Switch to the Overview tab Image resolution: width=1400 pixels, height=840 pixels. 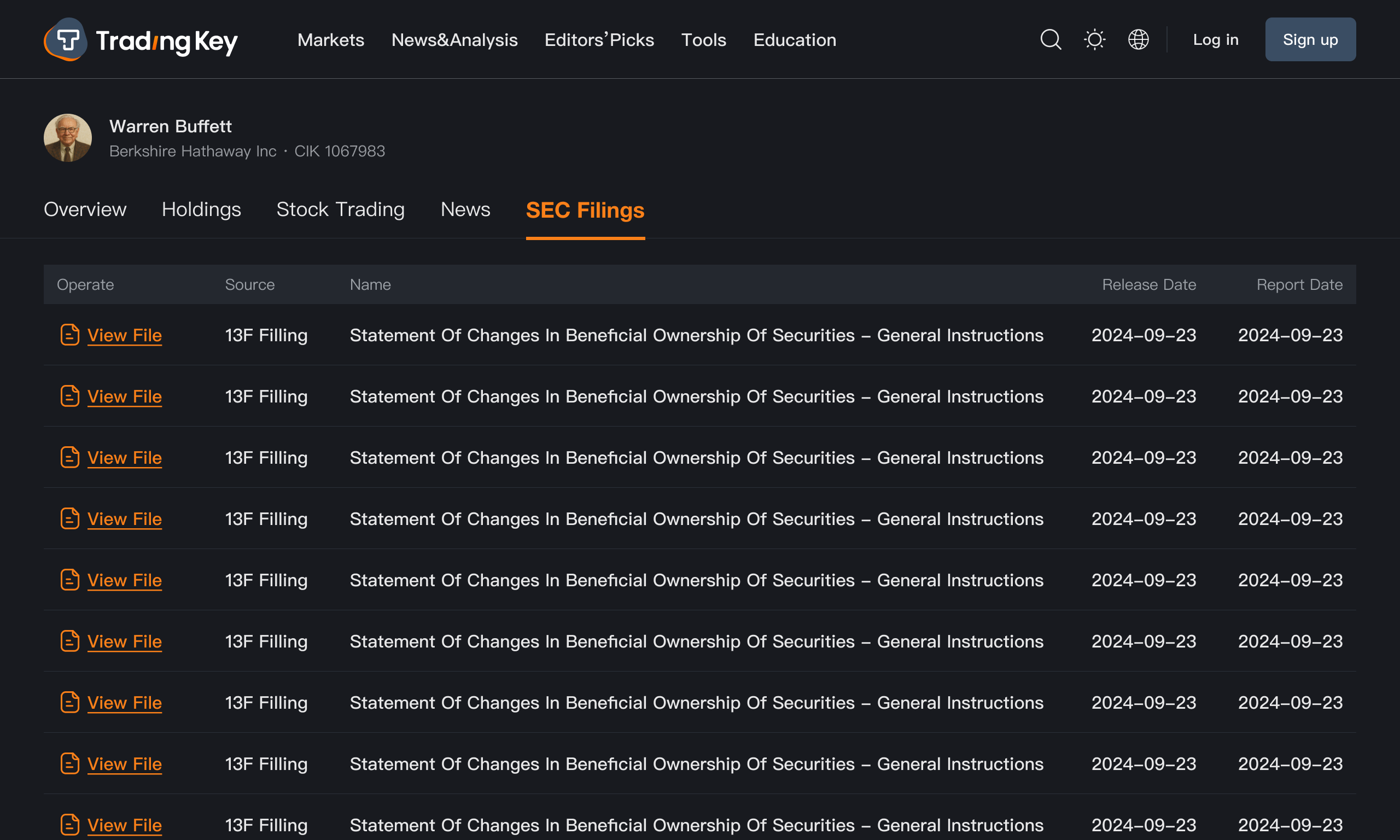[85, 209]
